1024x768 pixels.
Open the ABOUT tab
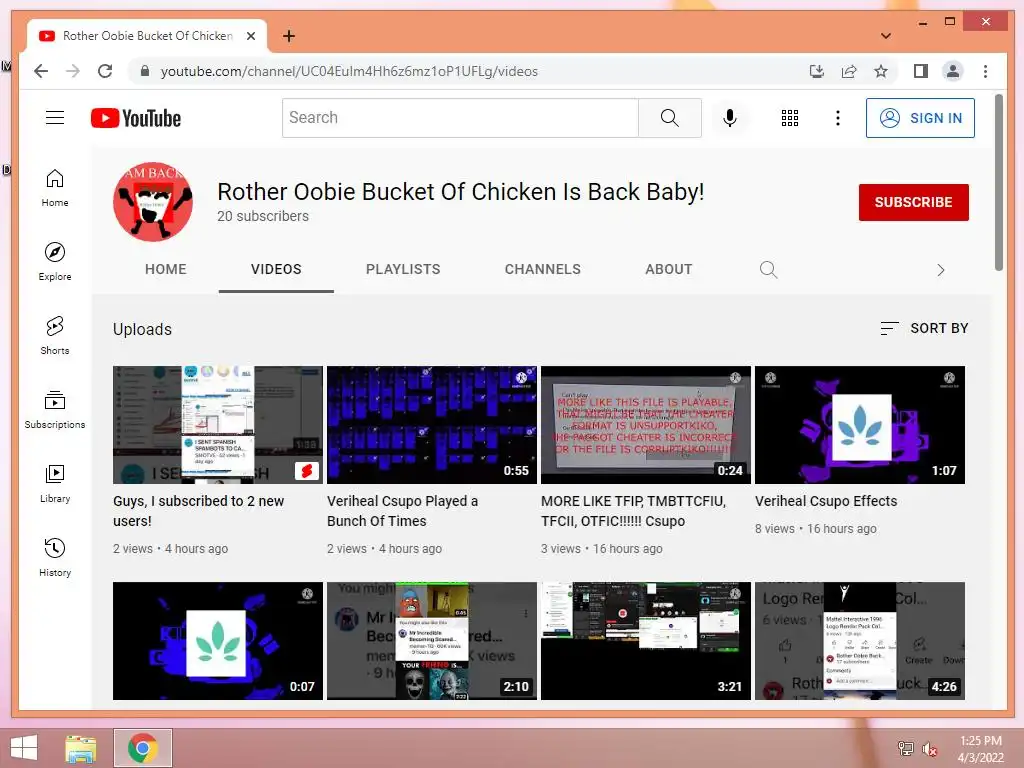[669, 269]
